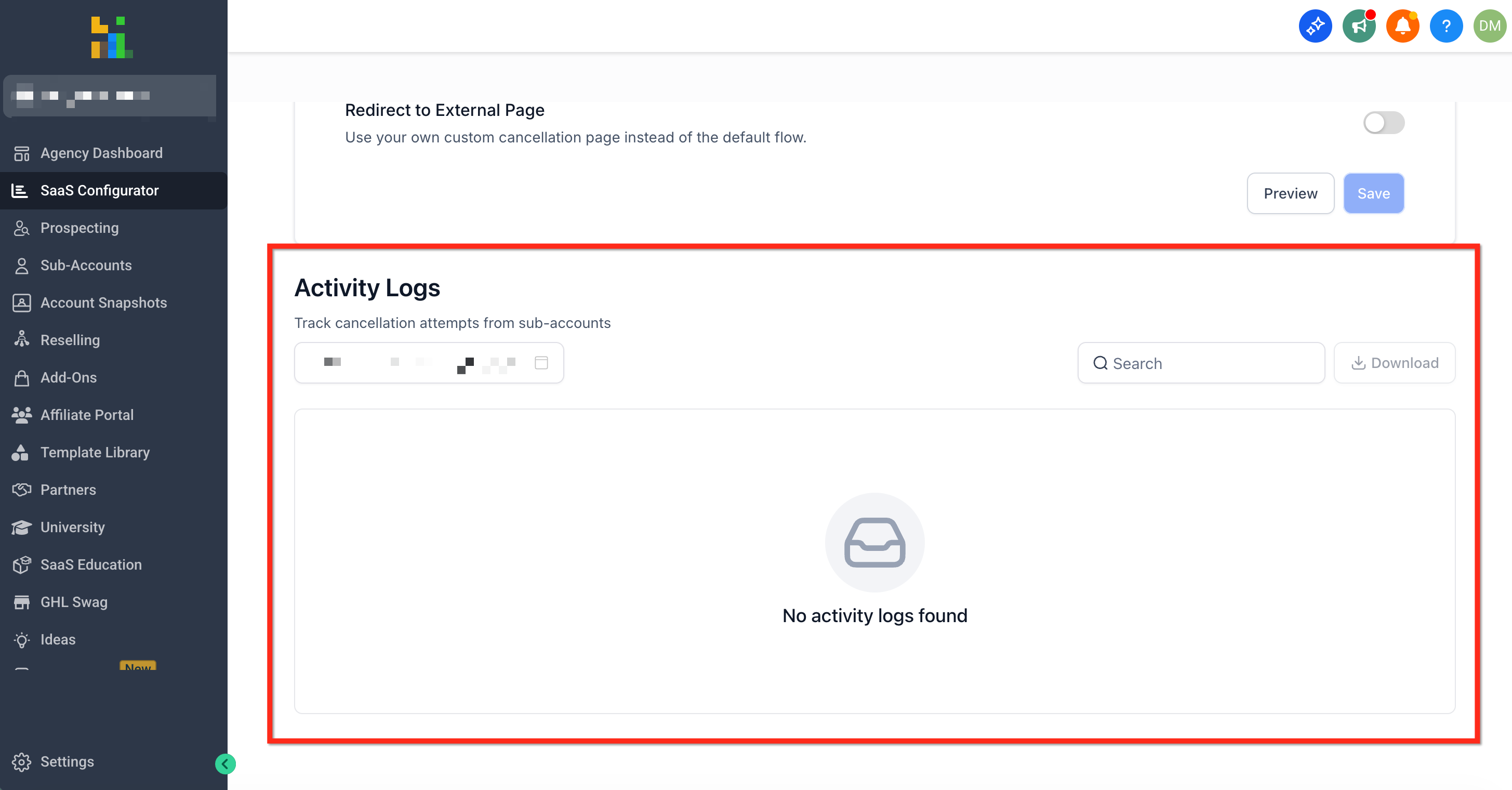Open the DM user avatar menu
Image resolution: width=1512 pixels, height=790 pixels.
pos(1489,26)
